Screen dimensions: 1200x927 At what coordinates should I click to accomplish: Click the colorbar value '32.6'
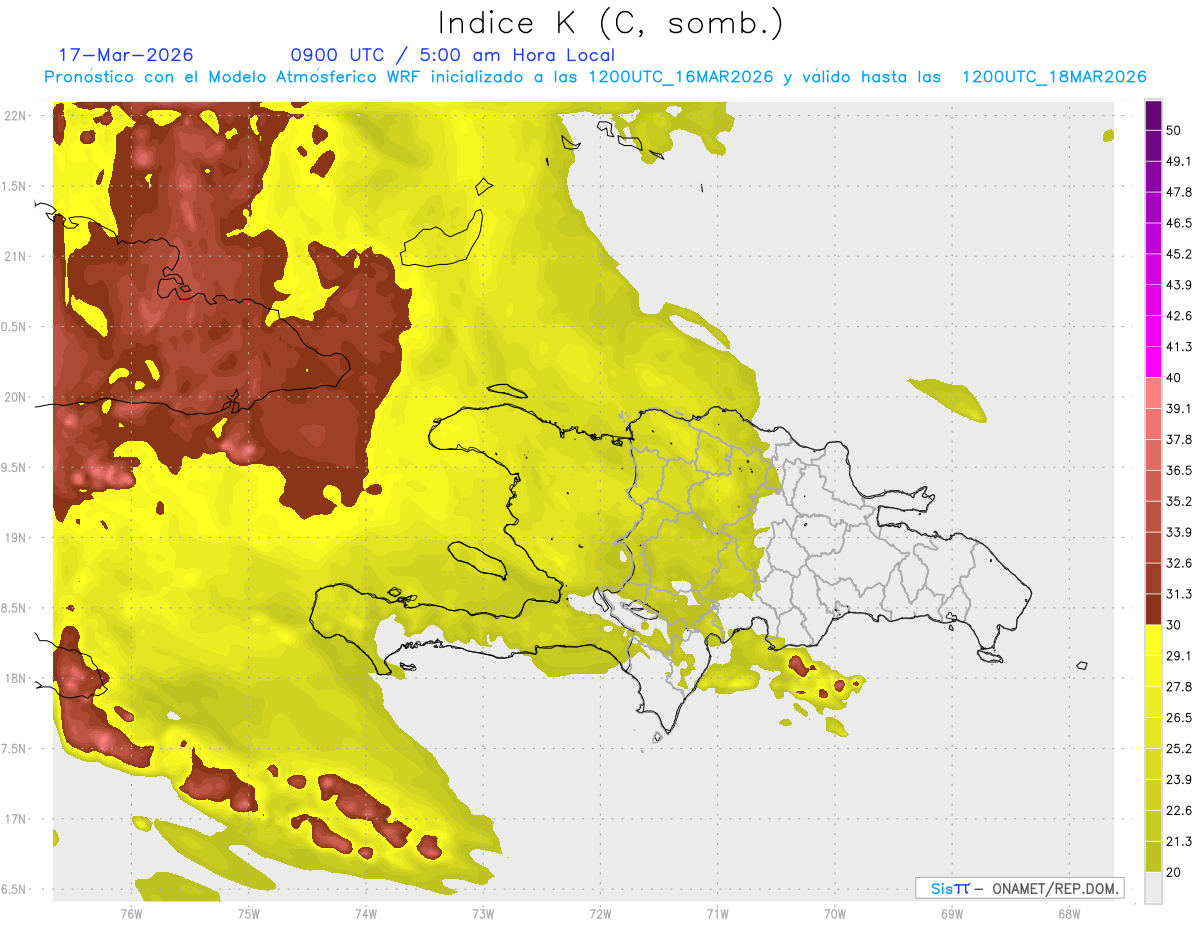click(x=1179, y=563)
